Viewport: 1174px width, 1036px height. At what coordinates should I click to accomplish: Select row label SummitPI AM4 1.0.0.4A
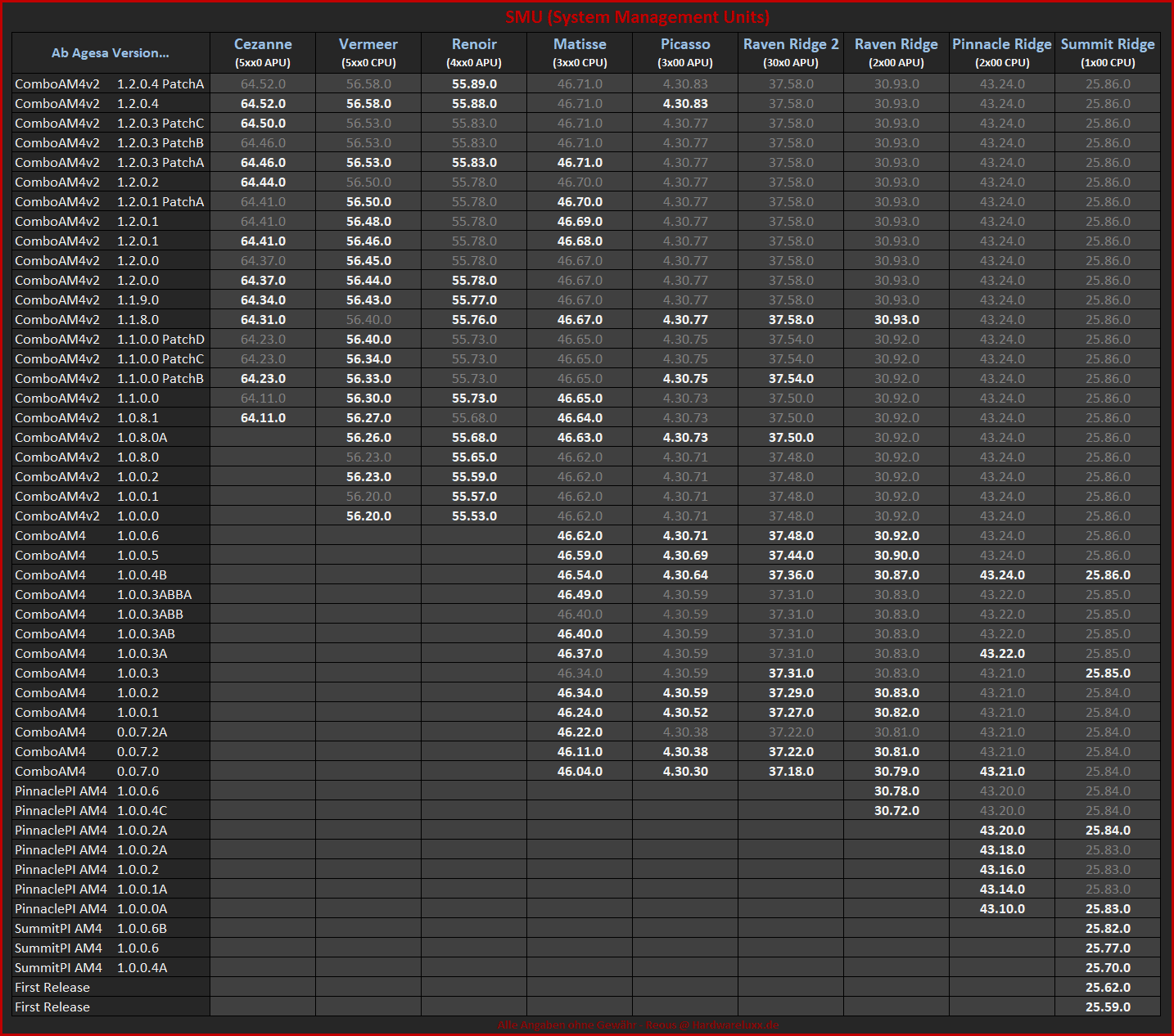click(x=111, y=967)
